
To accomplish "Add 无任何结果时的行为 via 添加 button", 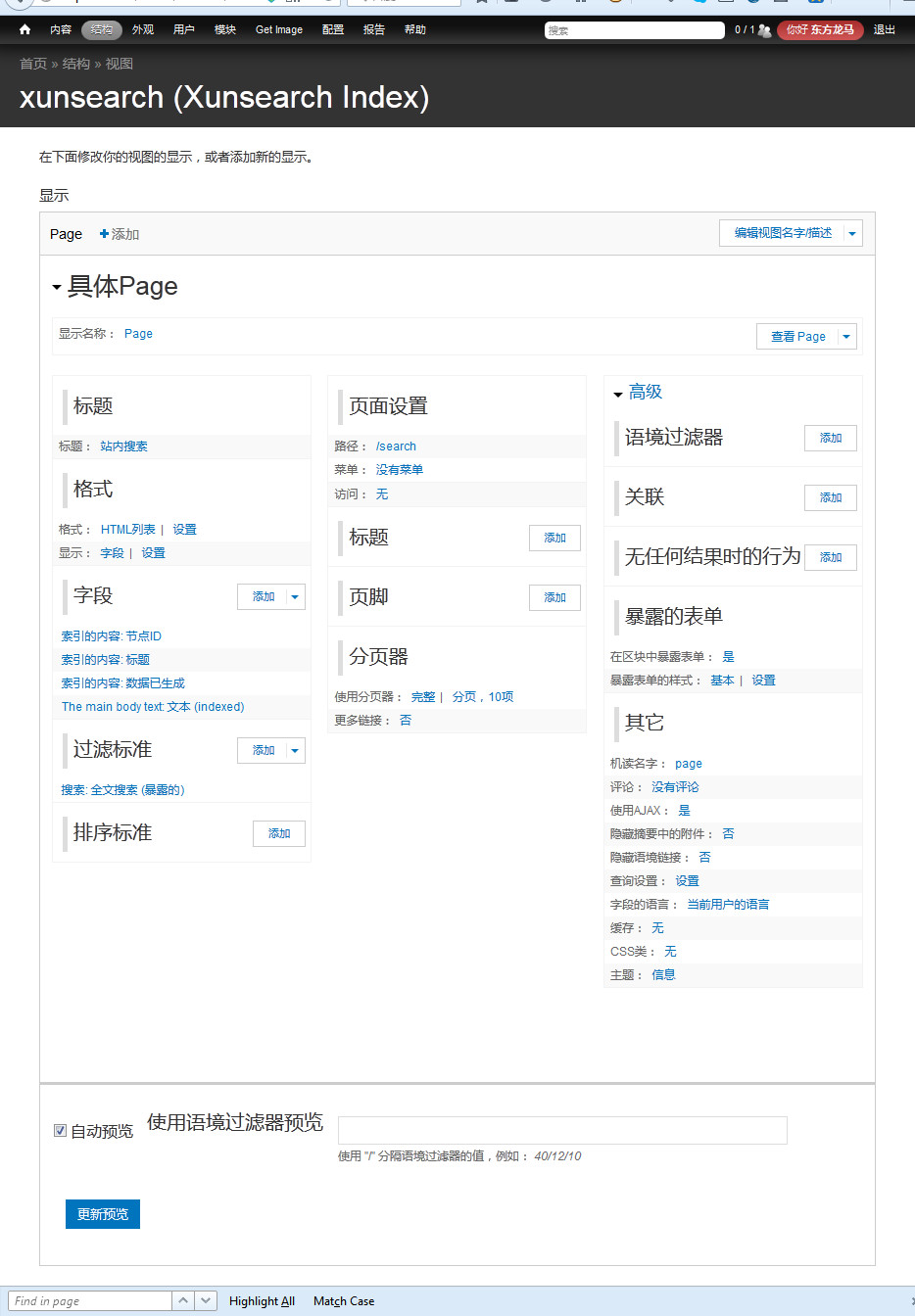I will pyautogui.click(x=831, y=557).
